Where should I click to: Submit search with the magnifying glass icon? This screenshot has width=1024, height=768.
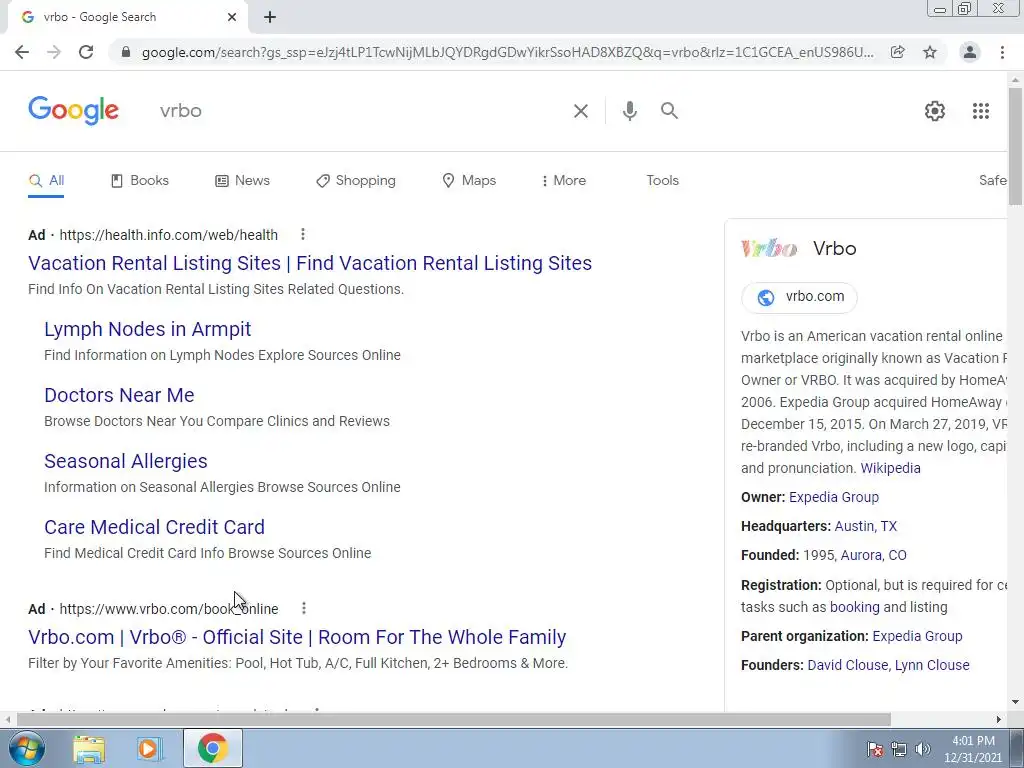(669, 111)
